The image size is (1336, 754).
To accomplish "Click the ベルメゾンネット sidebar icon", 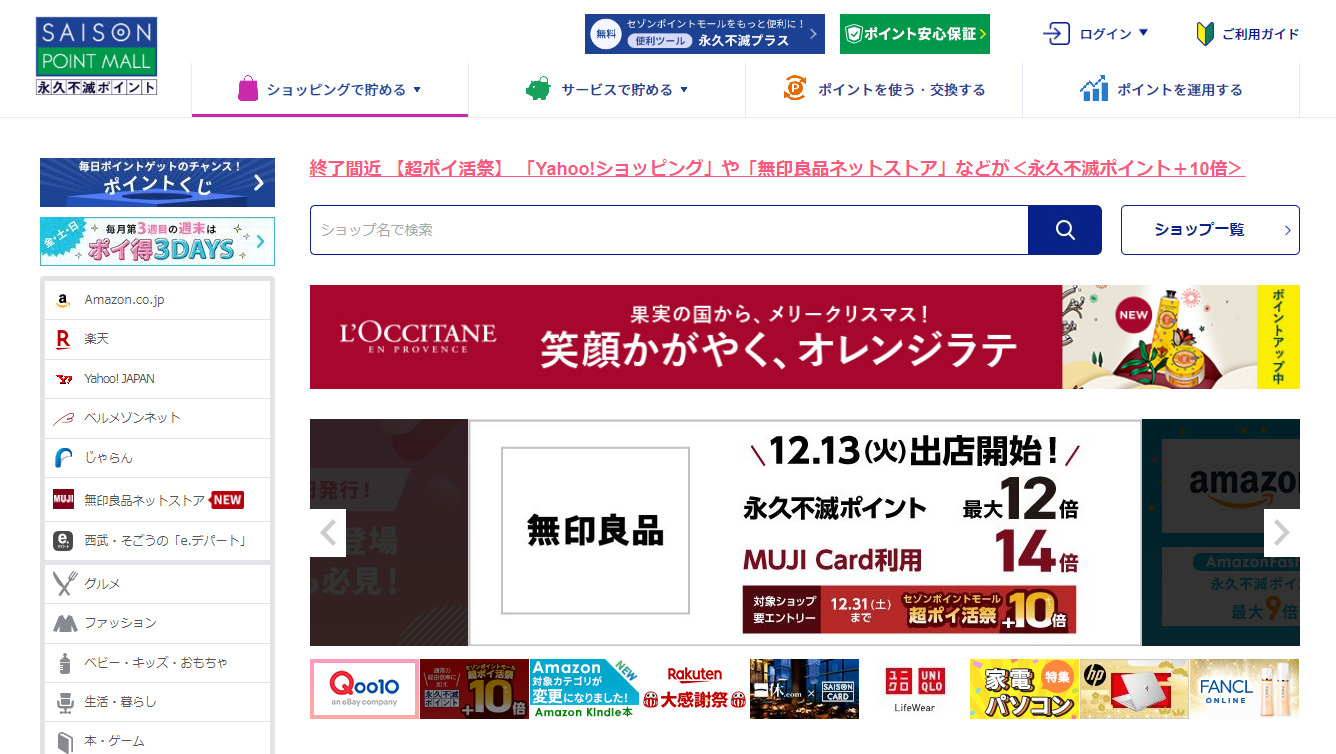I will 63,418.
